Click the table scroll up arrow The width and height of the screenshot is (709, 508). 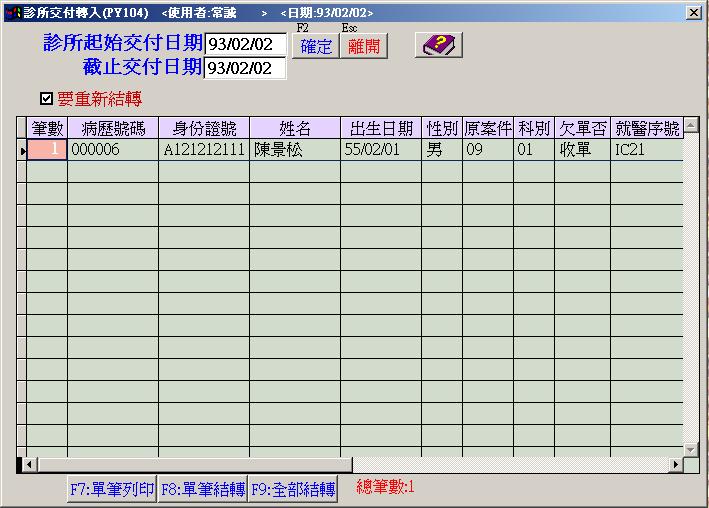point(690,125)
